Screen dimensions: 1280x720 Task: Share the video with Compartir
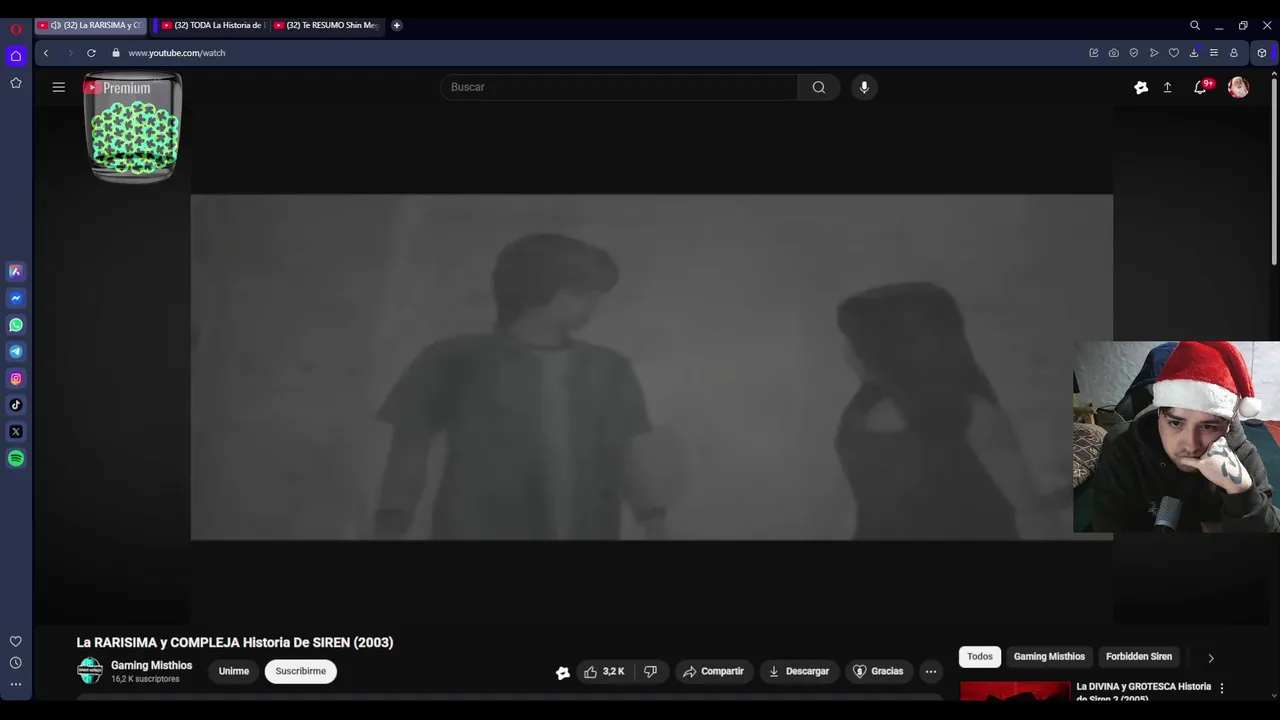pyautogui.click(x=713, y=672)
